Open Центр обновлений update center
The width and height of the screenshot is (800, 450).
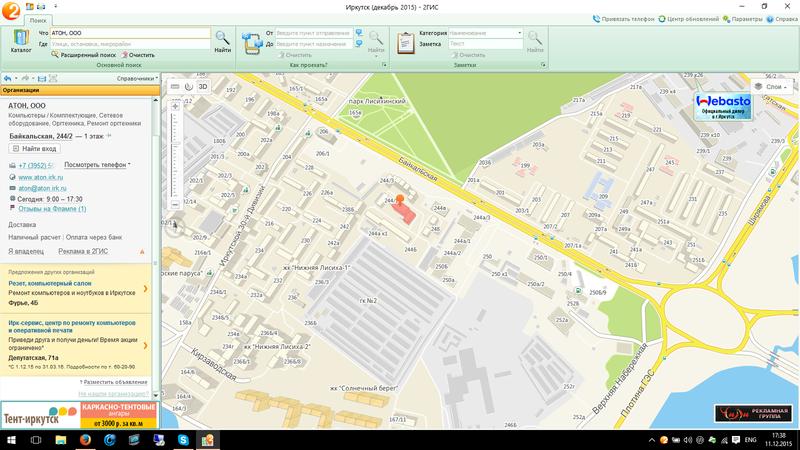click(x=688, y=19)
